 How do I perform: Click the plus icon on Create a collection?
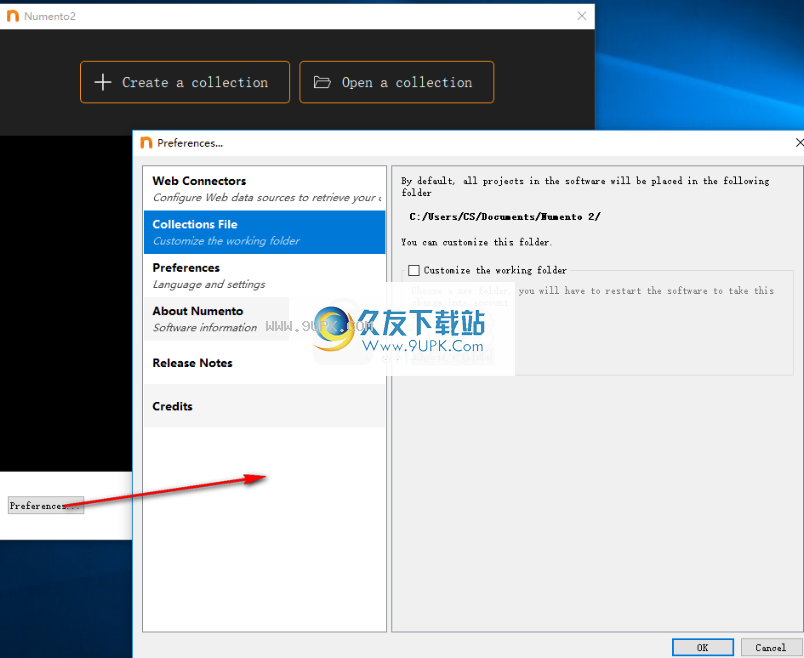(x=103, y=82)
